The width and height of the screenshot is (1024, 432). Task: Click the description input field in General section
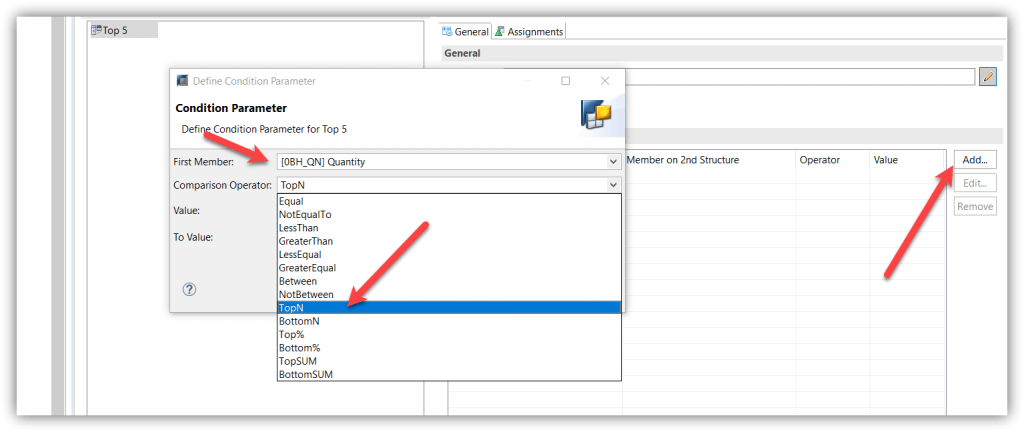pyautogui.click(x=800, y=77)
